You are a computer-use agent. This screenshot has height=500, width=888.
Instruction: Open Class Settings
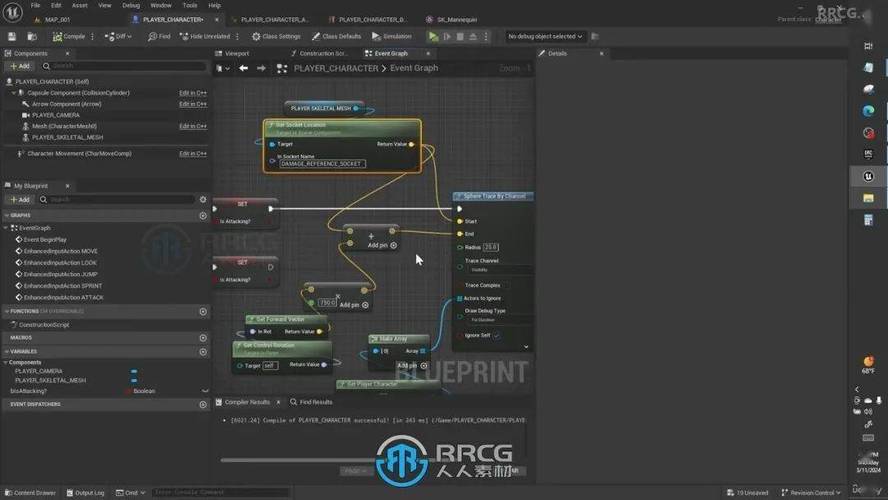(276, 36)
